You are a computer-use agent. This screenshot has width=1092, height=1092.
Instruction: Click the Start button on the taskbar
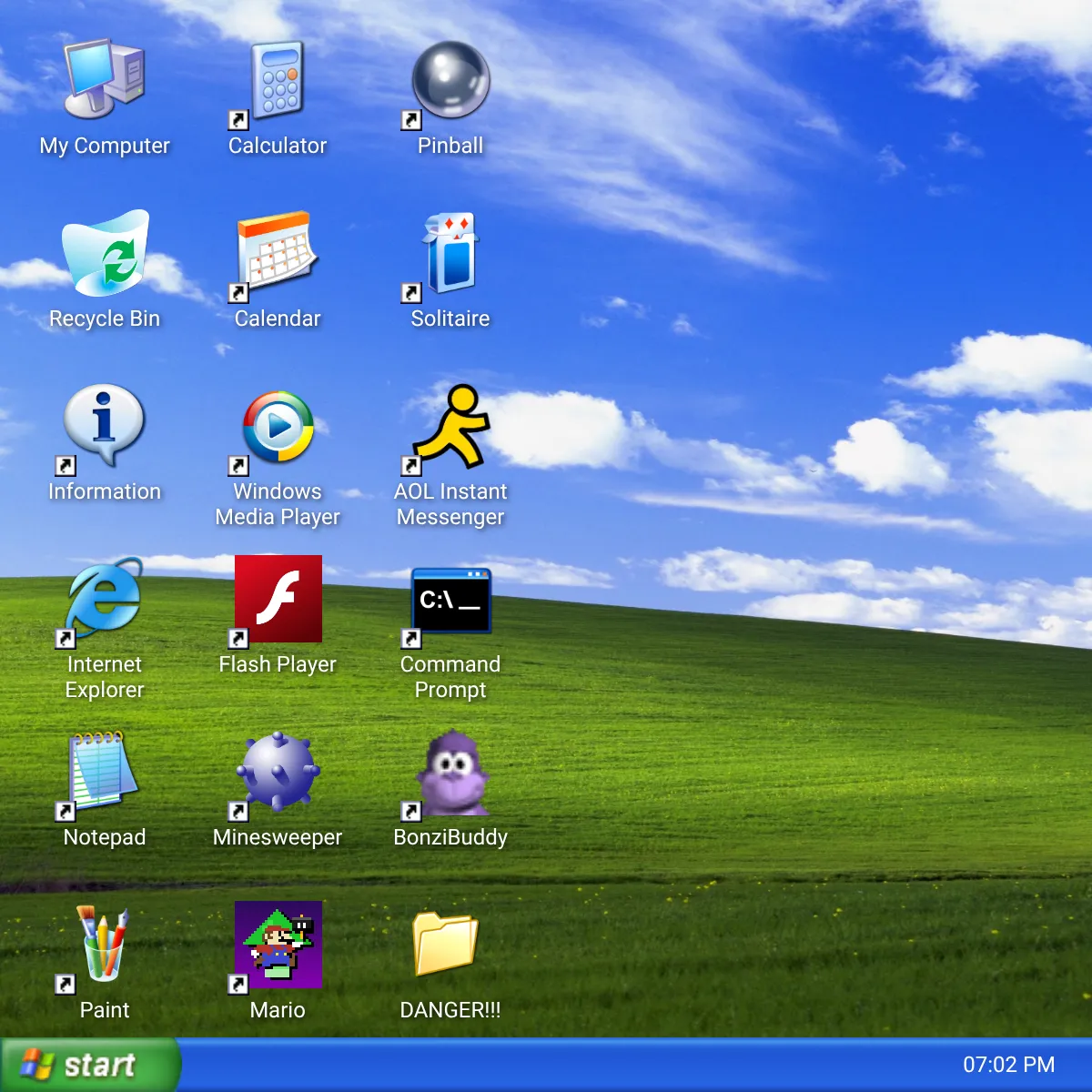pyautogui.click(x=90, y=1065)
